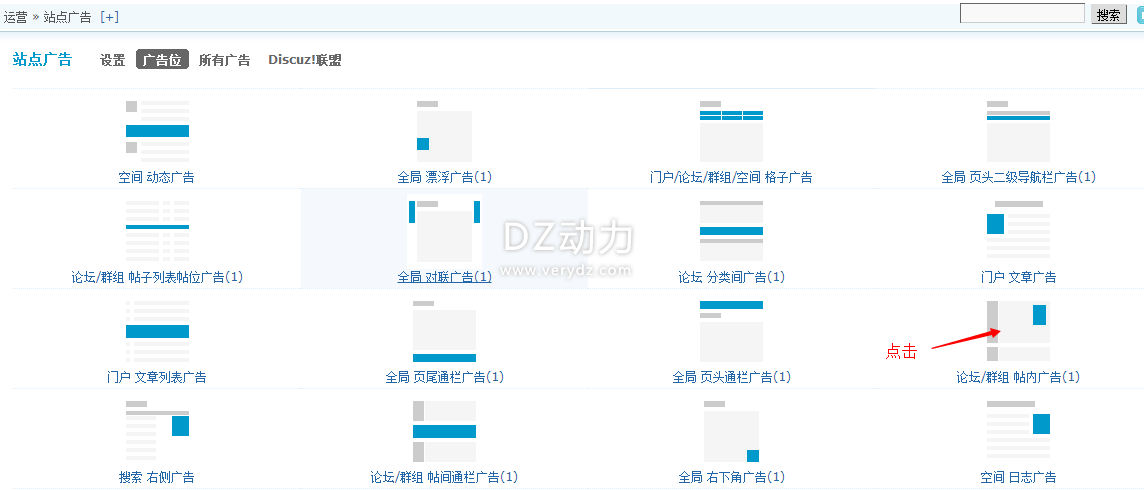The width and height of the screenshot is (1144, 490).
Task: Switch to the 设置 tab
Action: [112, 60]
